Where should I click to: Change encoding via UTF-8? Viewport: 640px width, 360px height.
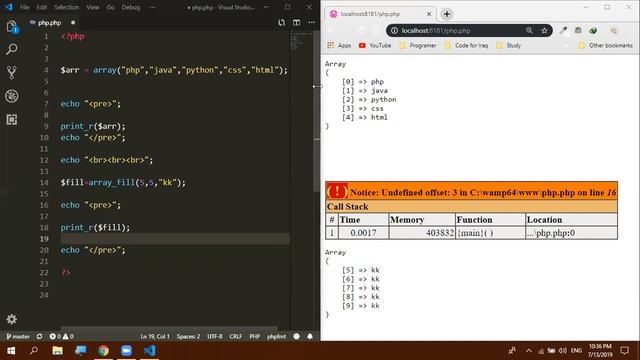(215, 336)
